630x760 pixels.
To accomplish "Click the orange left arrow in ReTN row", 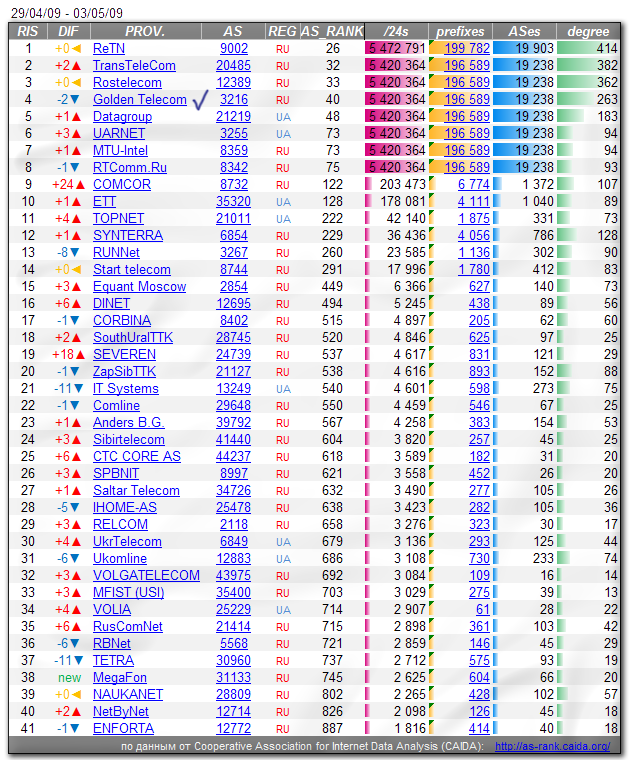I will [76, 48].
